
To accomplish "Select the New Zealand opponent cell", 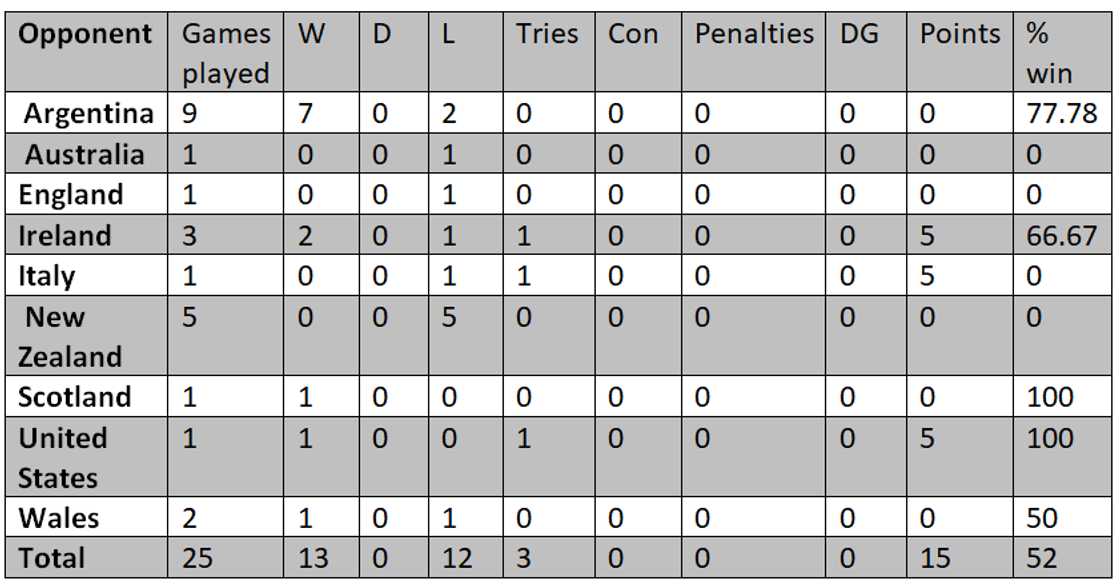I will pos(70,337).
